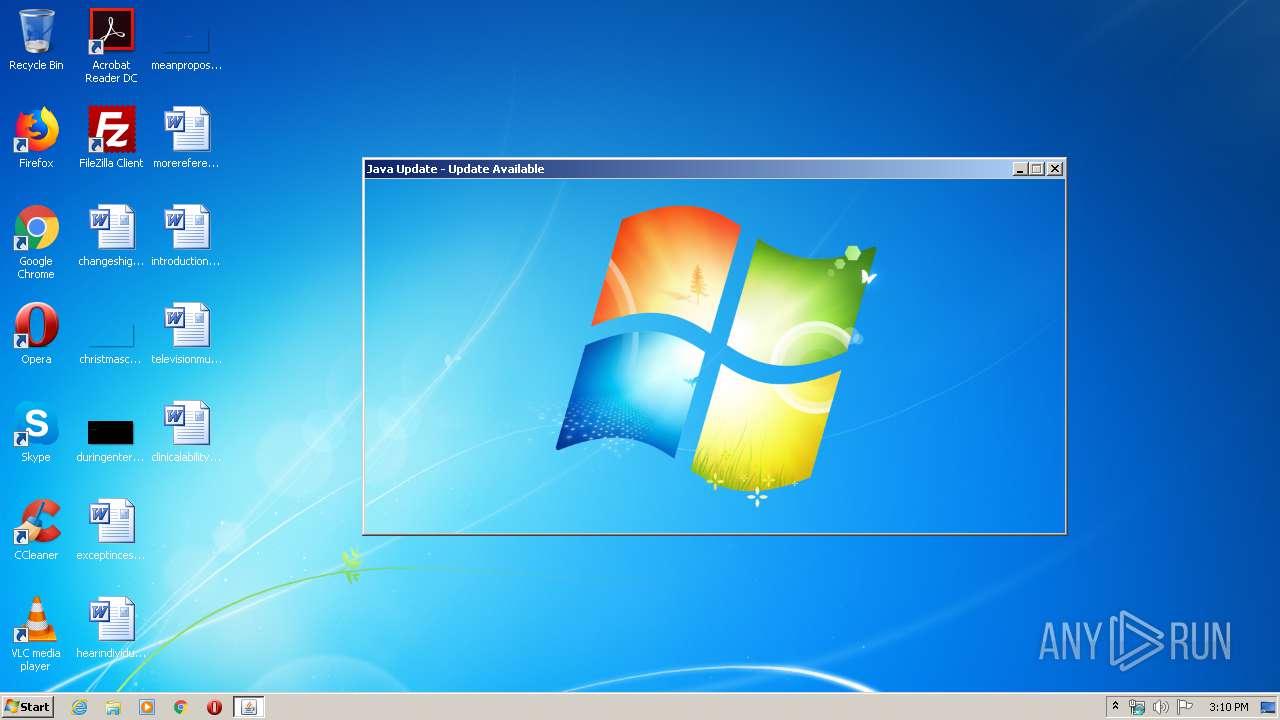Open the Start menu

pos(28,707)
